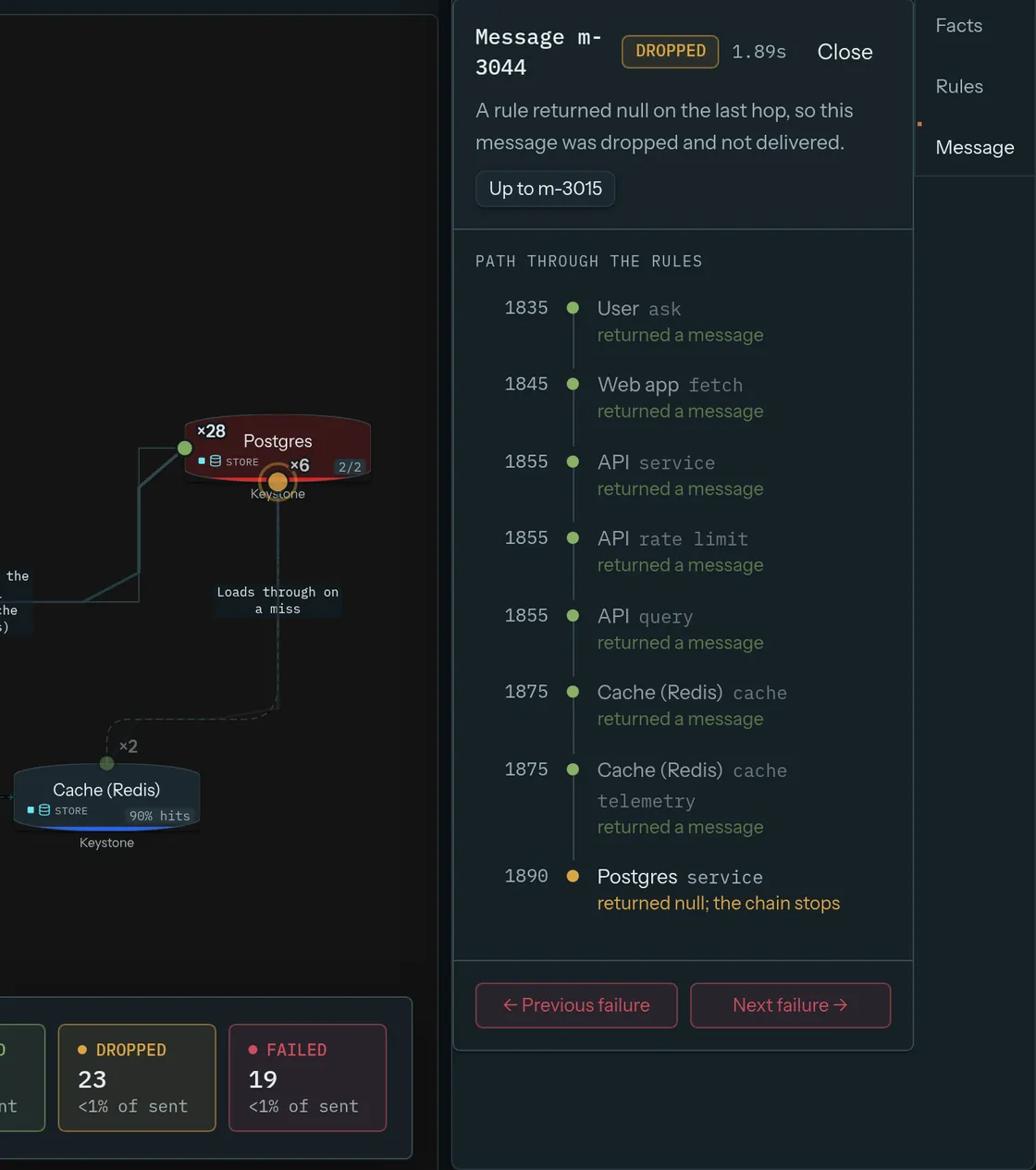Click the 1.89s duration text
Image resolution: width=1036 pixels, height=1170 pixels.
click(x=758, y=52)
